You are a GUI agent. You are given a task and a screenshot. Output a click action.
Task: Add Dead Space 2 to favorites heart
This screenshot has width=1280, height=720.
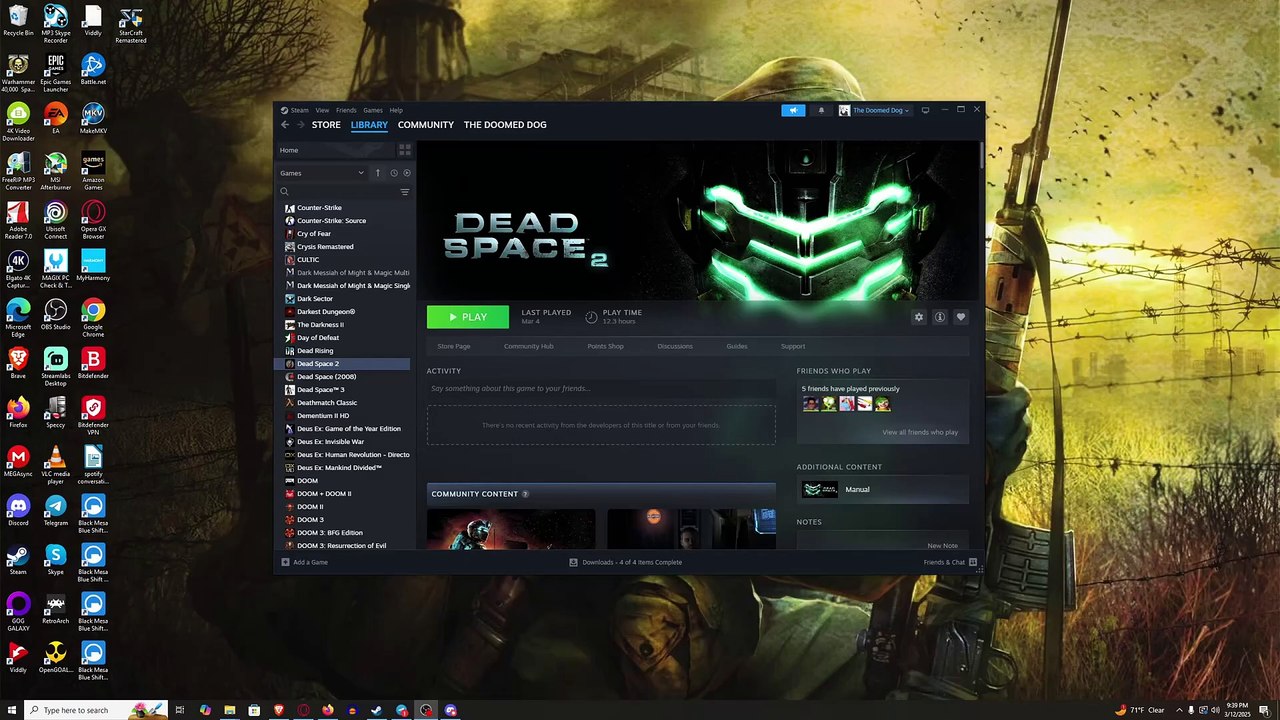click(961, 317)
